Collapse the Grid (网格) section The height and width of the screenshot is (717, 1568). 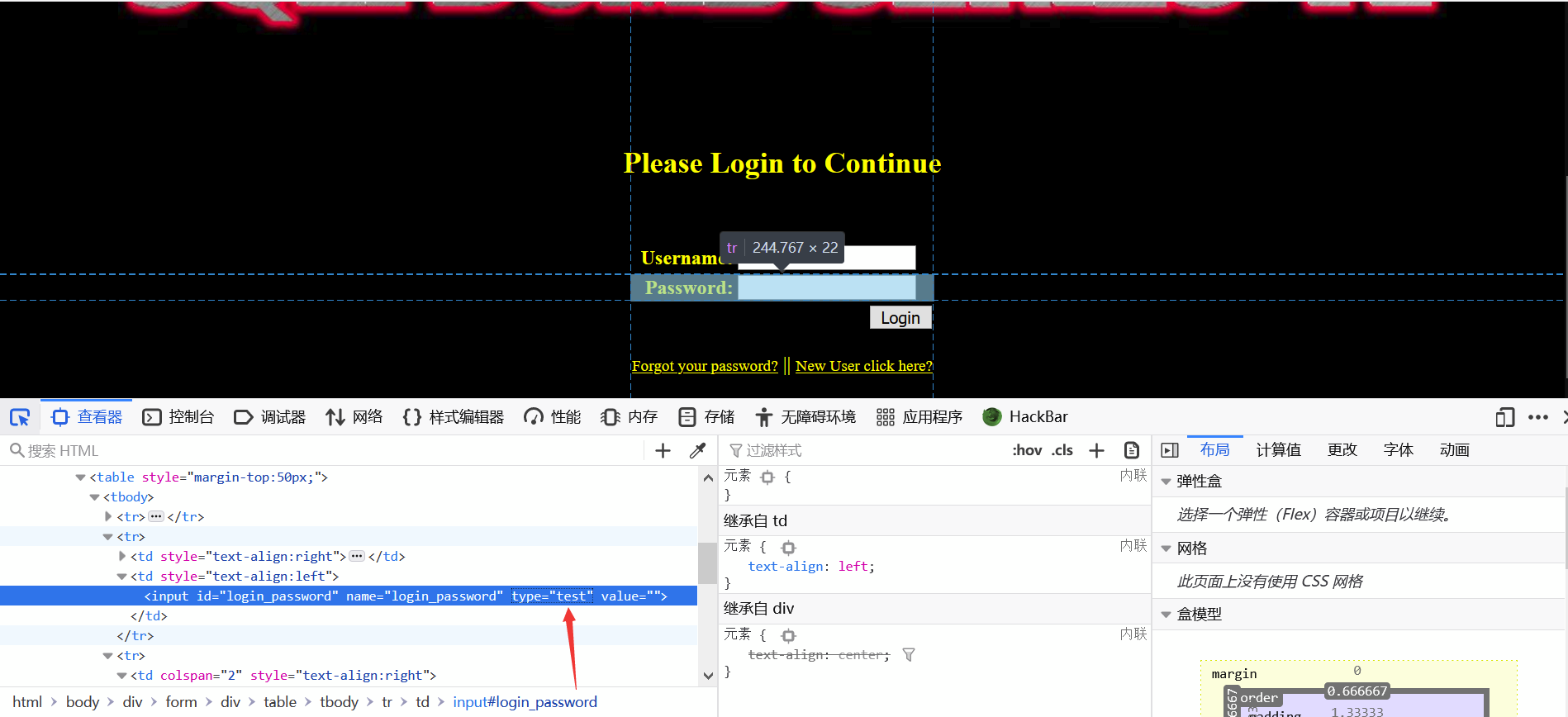point(1166,548)
